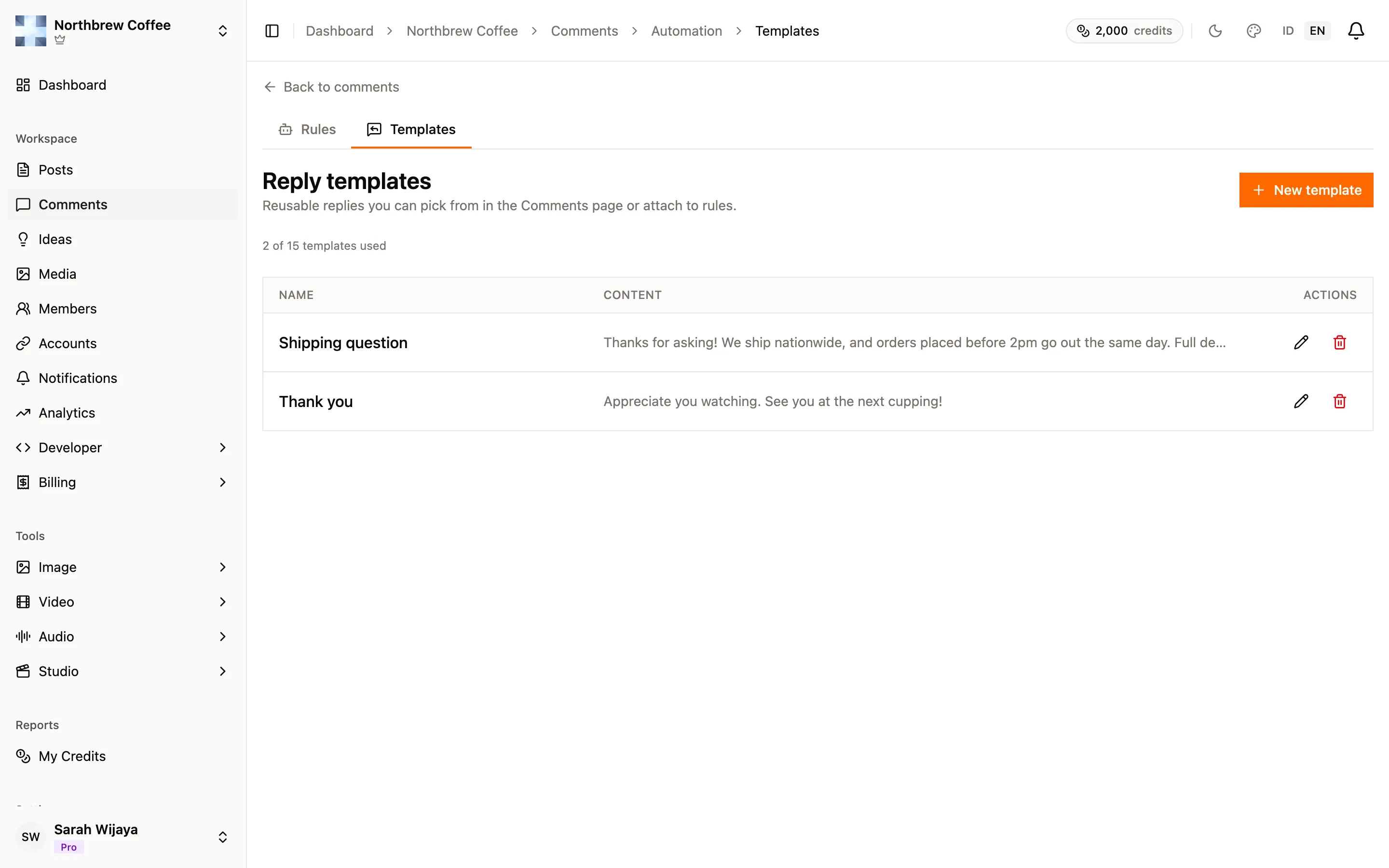The height and width of the screenshot is (868, 1389).
Task: Click the Thank you template name
Action: [316, 401]
